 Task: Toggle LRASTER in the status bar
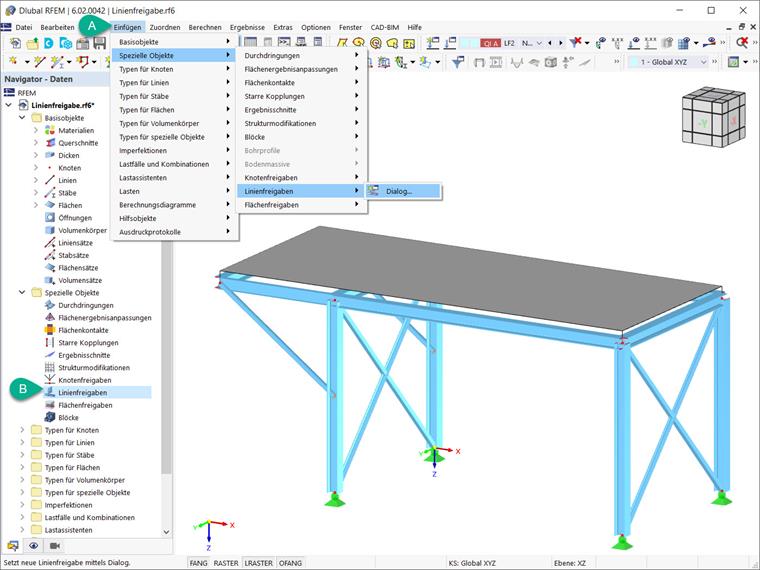(258, 563)
